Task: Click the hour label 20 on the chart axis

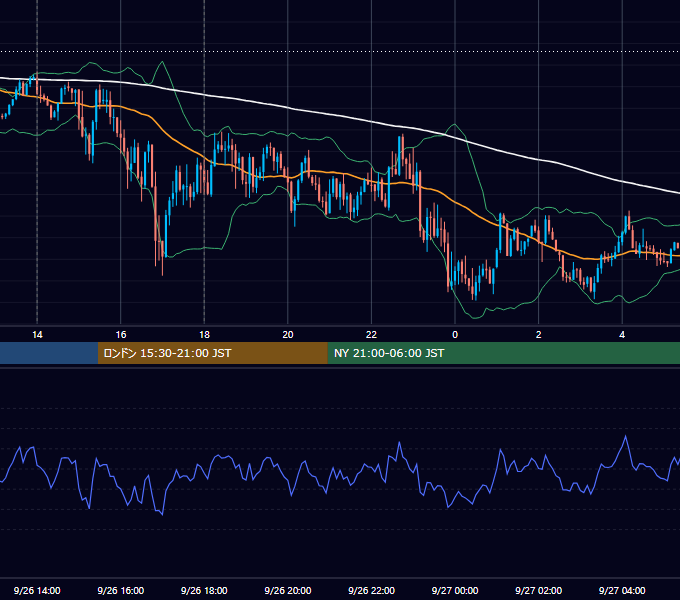Action: point(288,335)
